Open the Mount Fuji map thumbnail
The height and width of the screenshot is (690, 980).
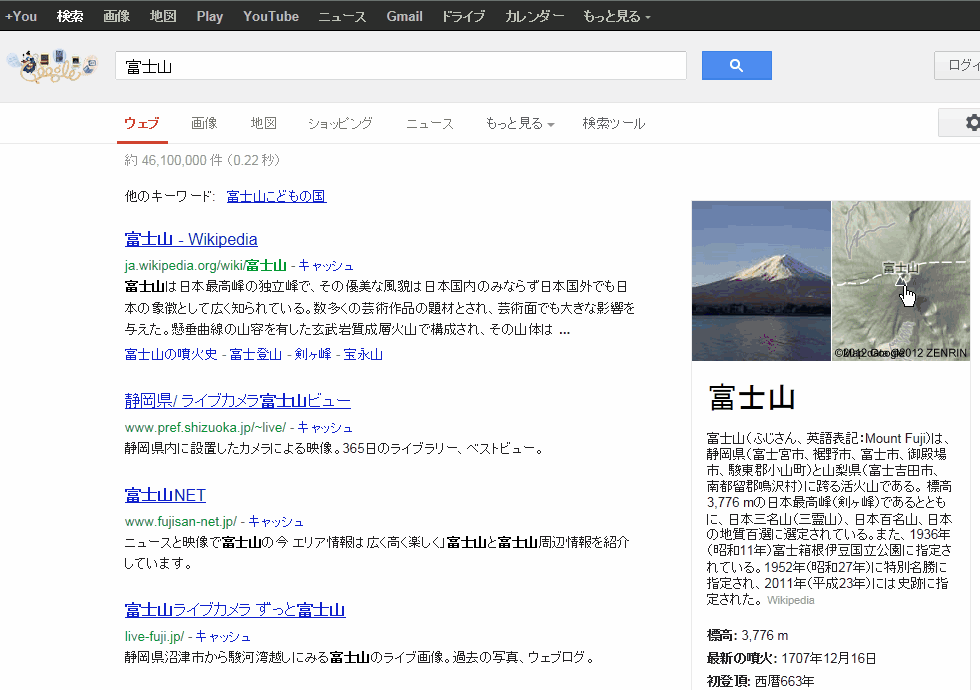[x=900, y=280]
